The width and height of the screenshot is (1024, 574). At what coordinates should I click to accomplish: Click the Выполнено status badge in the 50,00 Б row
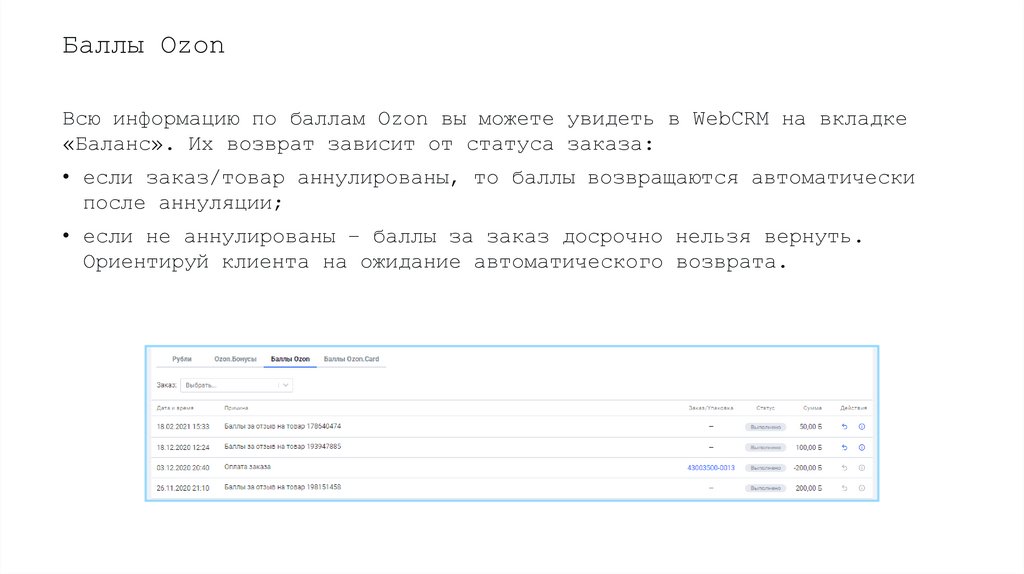[765, 427]
